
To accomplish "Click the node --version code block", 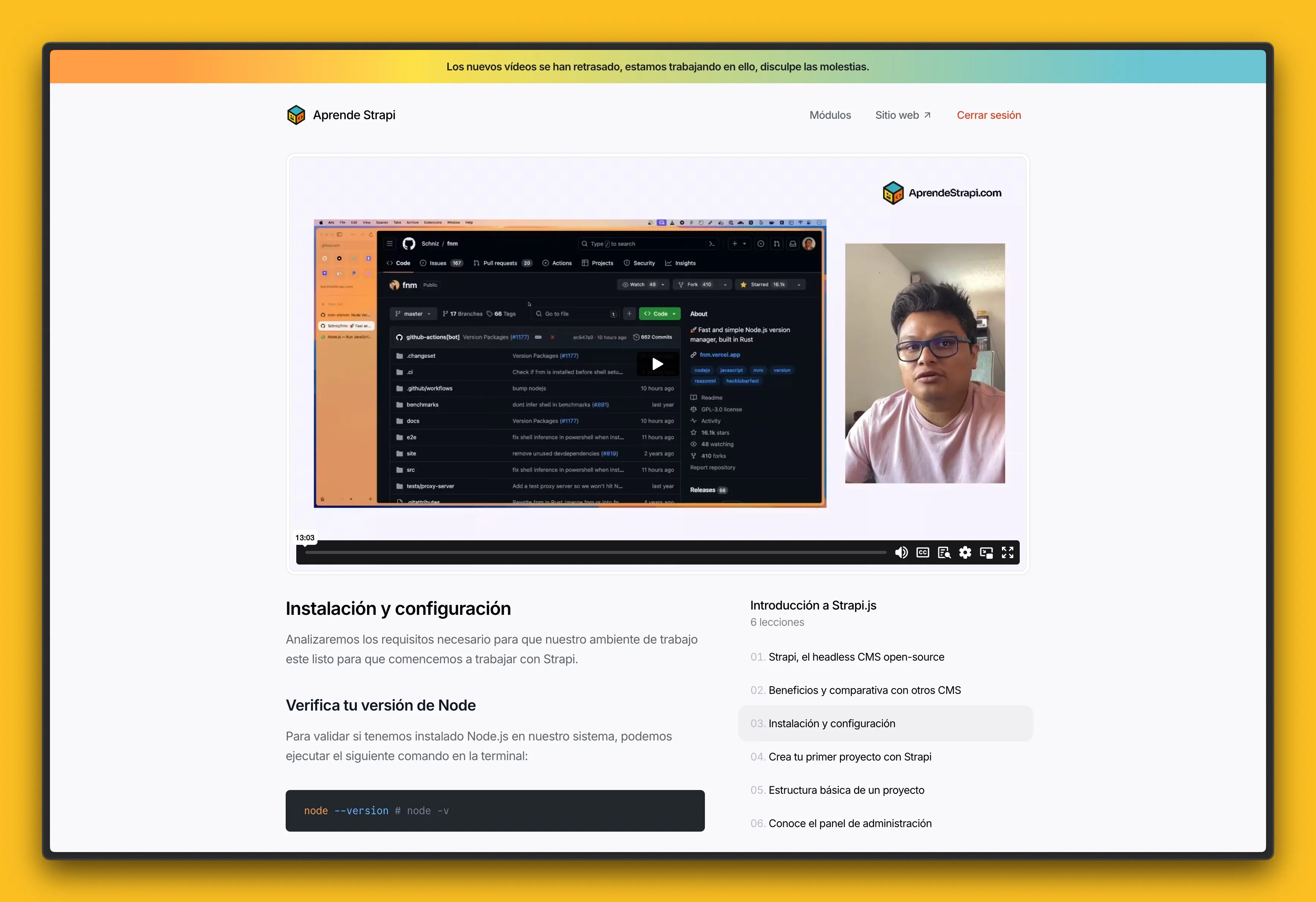I will (495, 810).
